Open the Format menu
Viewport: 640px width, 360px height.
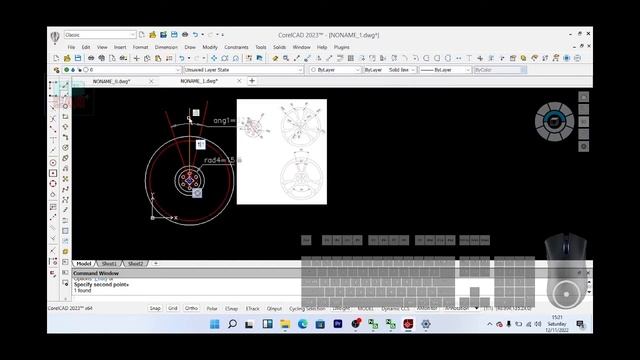tap(140, 47)
